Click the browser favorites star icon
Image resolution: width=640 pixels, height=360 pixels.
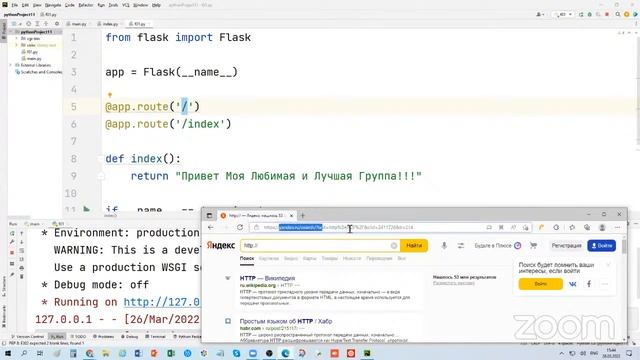tap(572, 227)
